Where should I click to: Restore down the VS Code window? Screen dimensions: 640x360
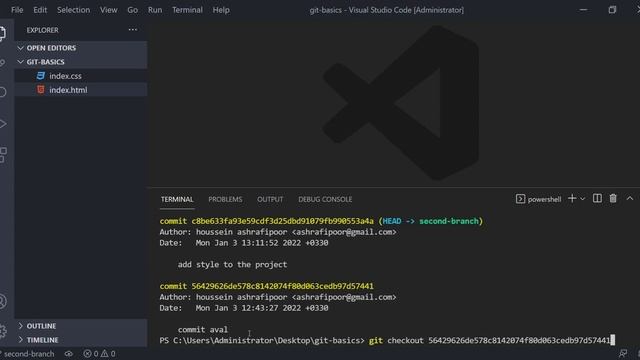click(612, 10)
